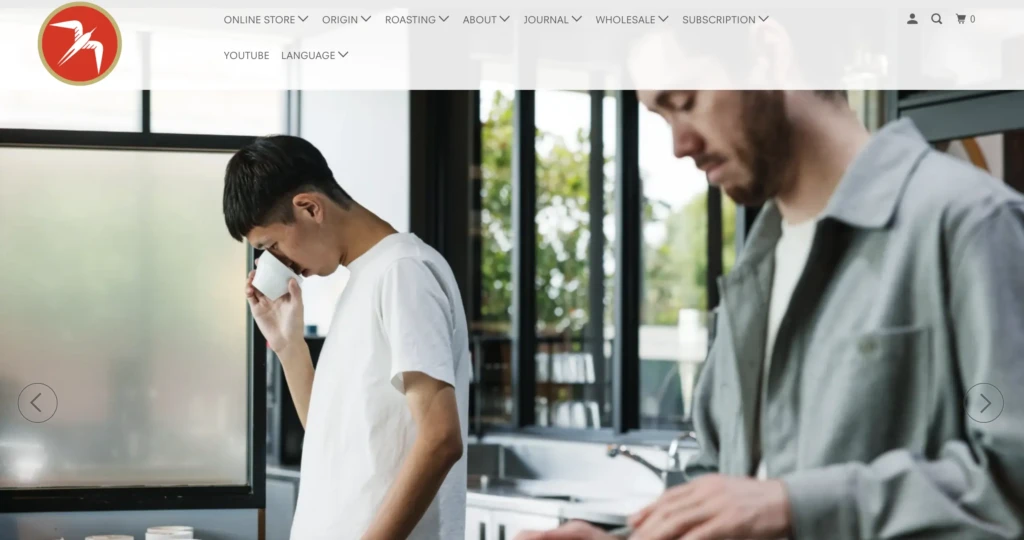Expand the Origin dropdown
The width and height of the screenshot is (1024, 540).
coord(346,20)
